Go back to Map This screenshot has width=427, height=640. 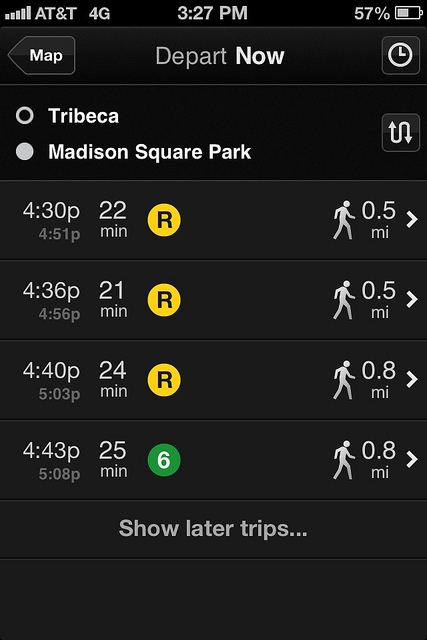(x=42, y=55)
